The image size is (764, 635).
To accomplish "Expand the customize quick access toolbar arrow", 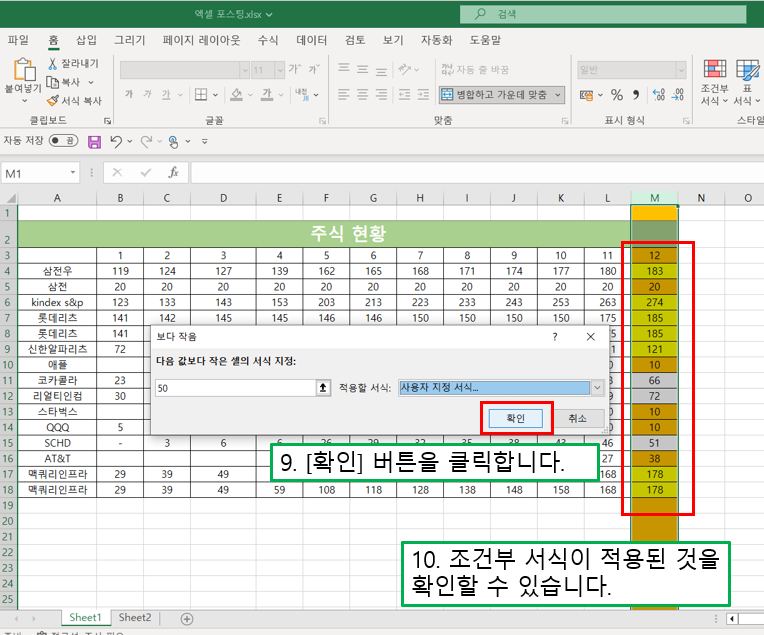I will tap(205, 142).
